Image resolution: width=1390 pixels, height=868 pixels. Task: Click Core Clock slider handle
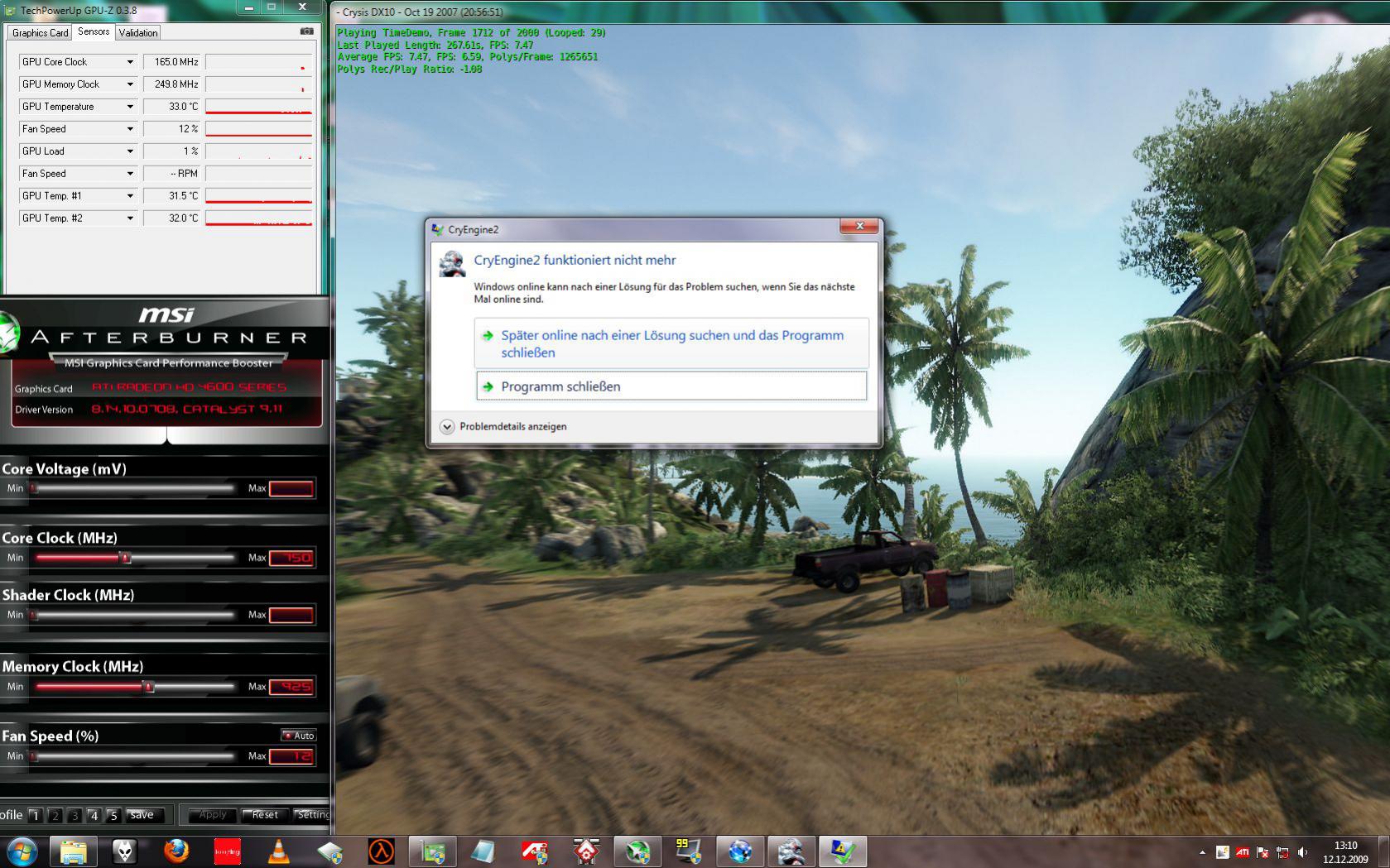pyautogui.click(x=126, y=558)
